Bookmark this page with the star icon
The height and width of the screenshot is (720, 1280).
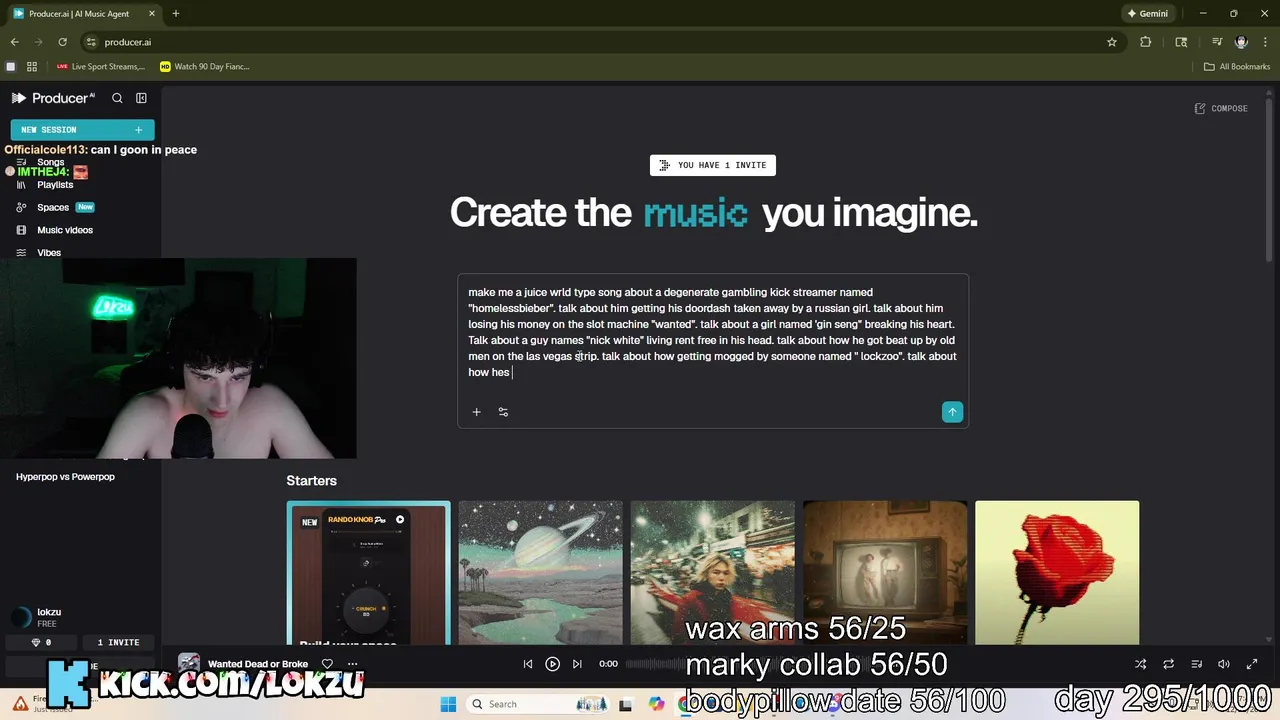coord(1111,42)
